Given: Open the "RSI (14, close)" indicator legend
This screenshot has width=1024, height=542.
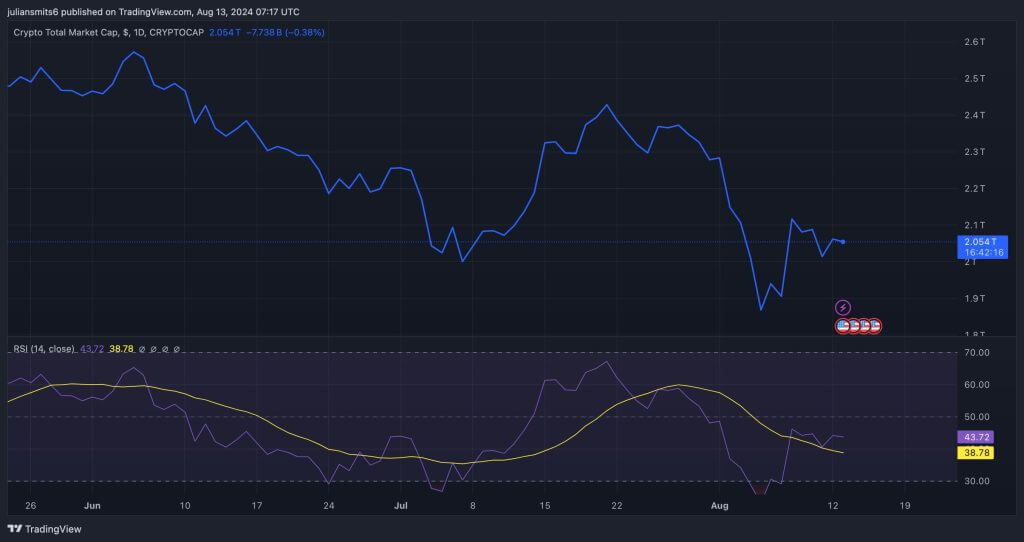Looking at the screenshot, I should [x=44, y=349].
